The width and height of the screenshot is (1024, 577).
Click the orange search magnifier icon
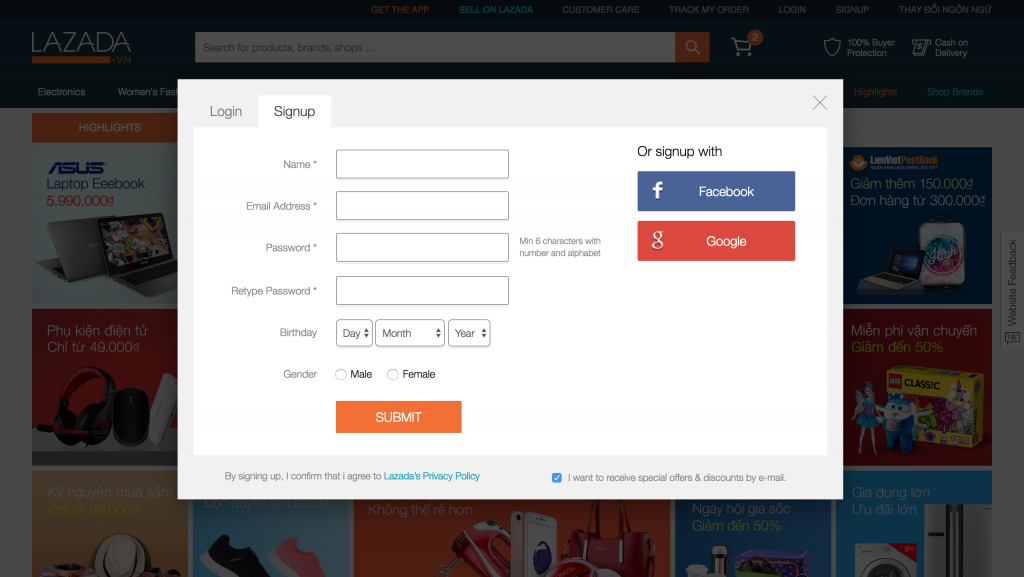tap(692, 47)
